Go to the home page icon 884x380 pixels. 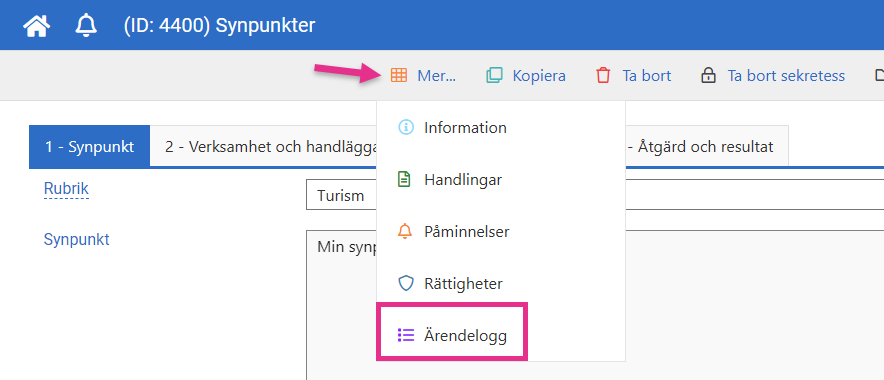[37, 26]
